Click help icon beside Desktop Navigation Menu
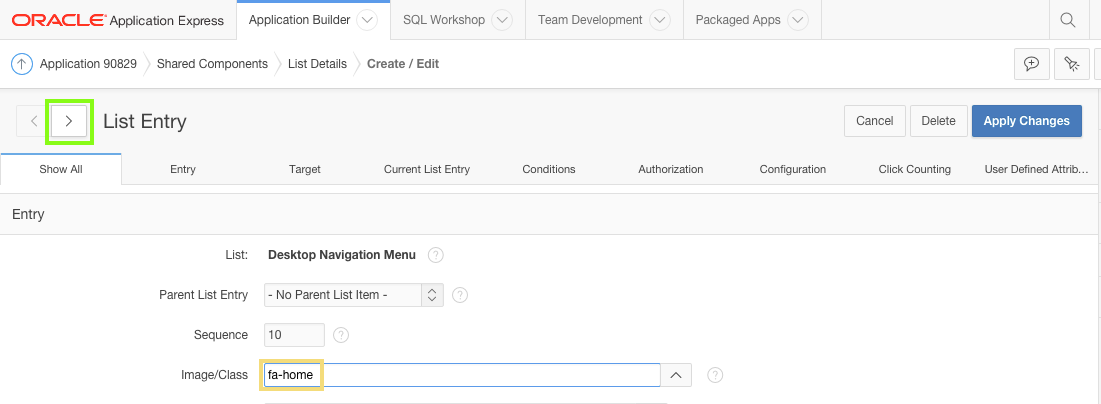This screenshot has height=404, width=1101. point(435,255)
